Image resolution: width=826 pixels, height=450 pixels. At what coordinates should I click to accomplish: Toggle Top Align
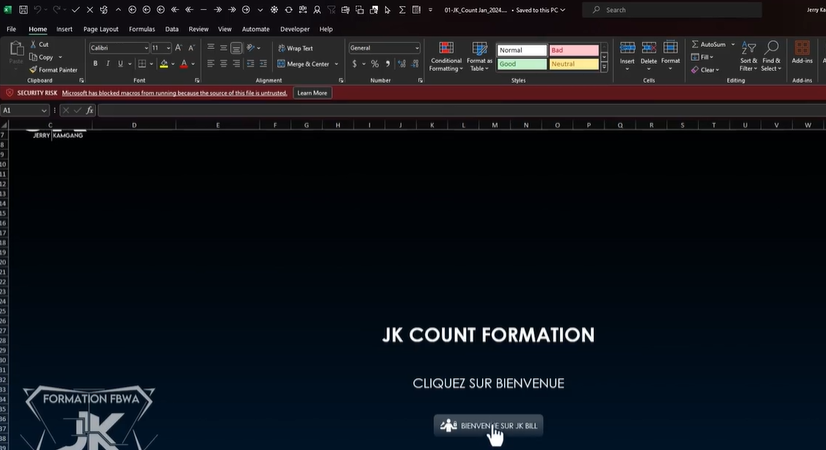click(211, 48)
